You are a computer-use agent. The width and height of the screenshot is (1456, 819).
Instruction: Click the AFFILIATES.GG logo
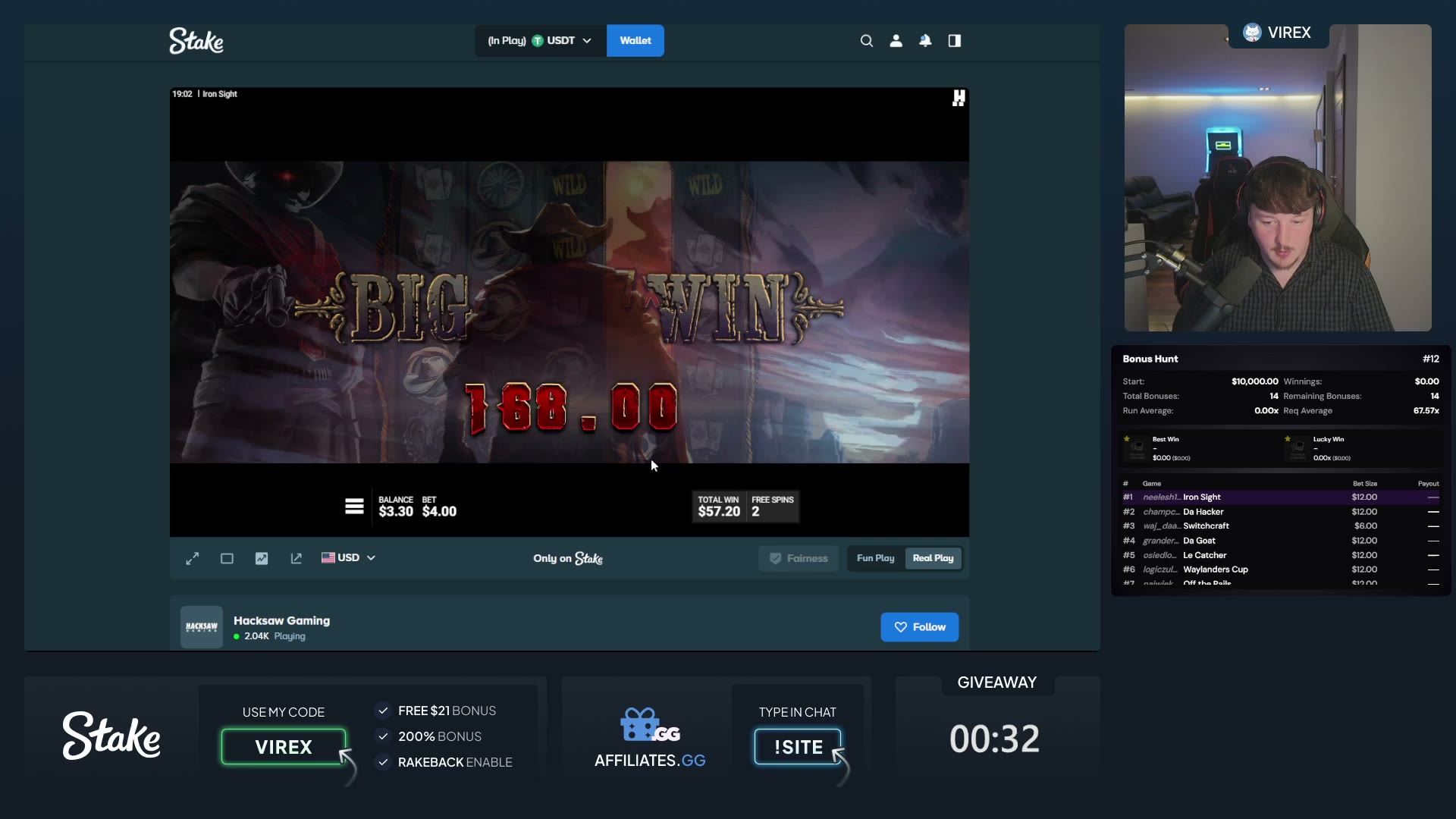[x=650, y=738]
